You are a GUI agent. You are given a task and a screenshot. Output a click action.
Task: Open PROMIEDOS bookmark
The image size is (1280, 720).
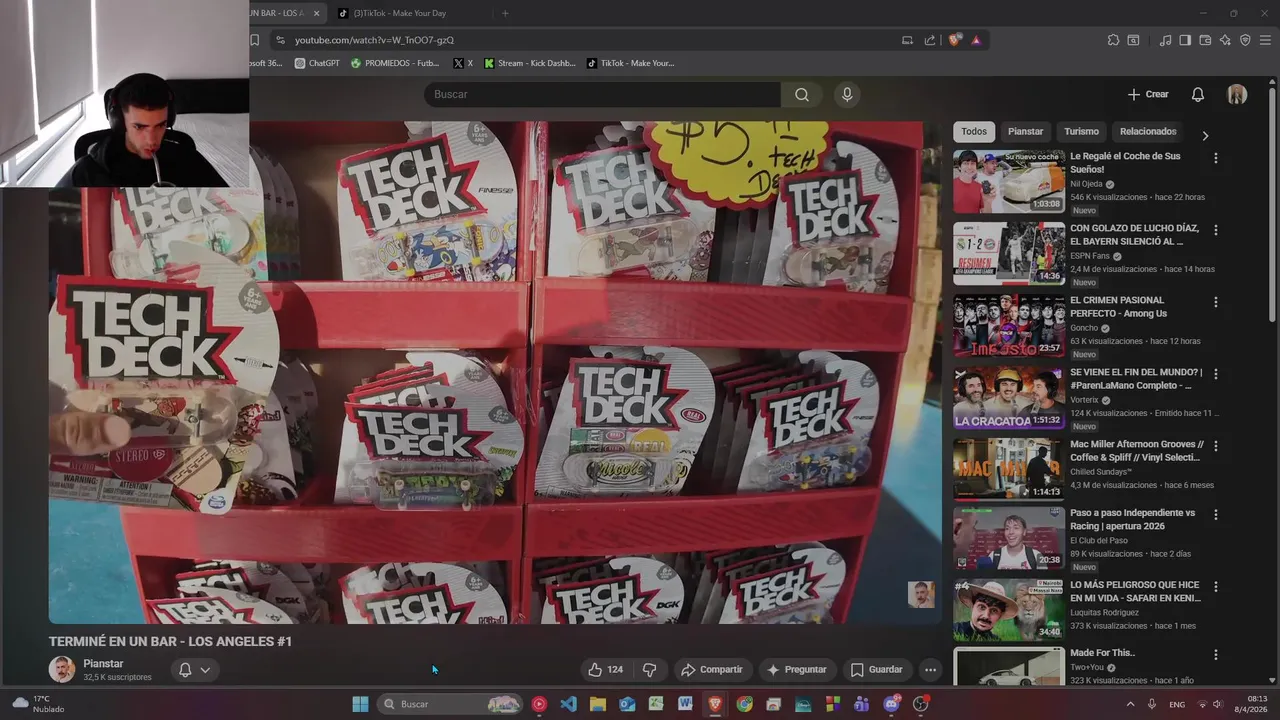(395, 63)
